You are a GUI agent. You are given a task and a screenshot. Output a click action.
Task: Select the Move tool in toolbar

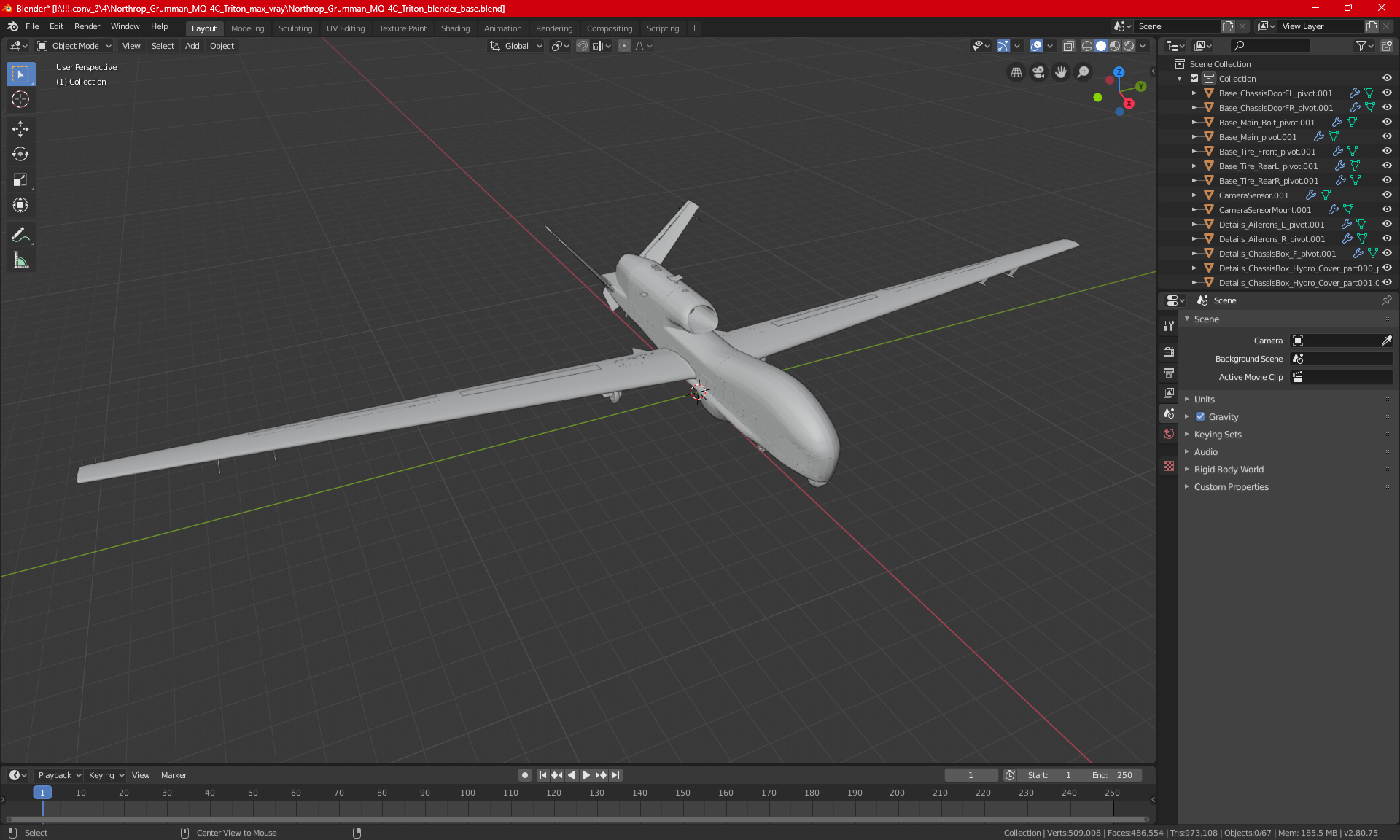point(20,129)
